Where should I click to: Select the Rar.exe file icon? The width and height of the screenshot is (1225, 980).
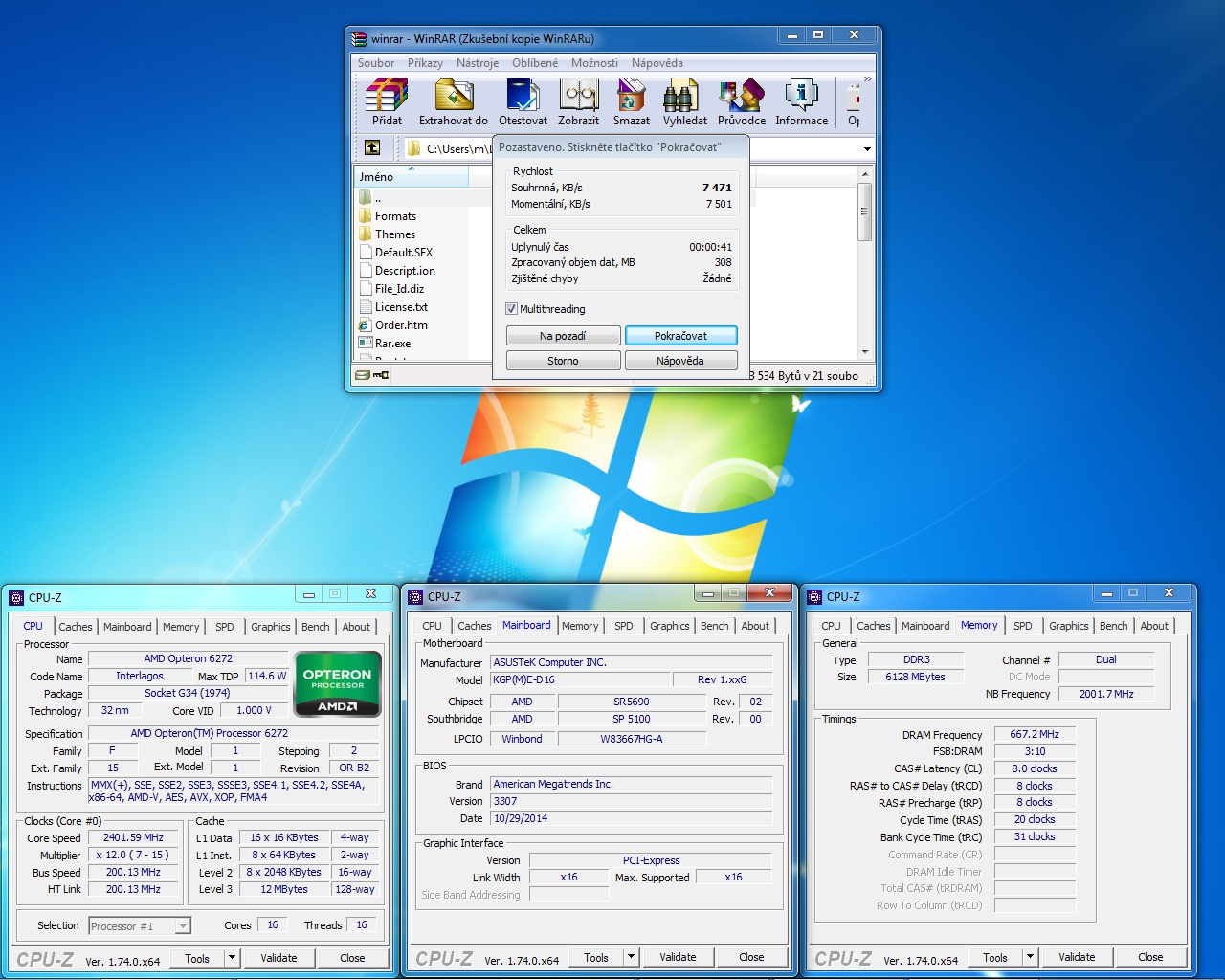point(366,344)
